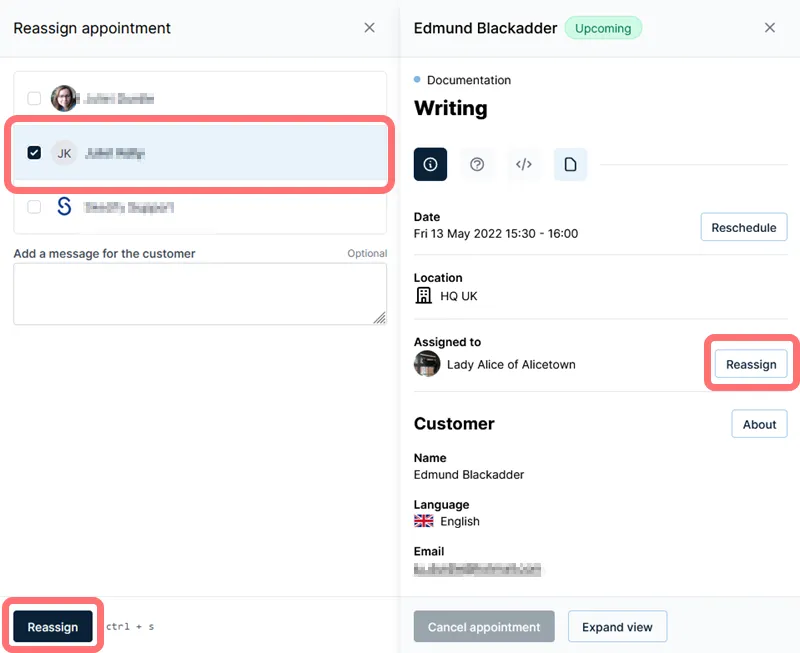
Task: Click the Cancel appointment button
Action: [x=484, y=626]
